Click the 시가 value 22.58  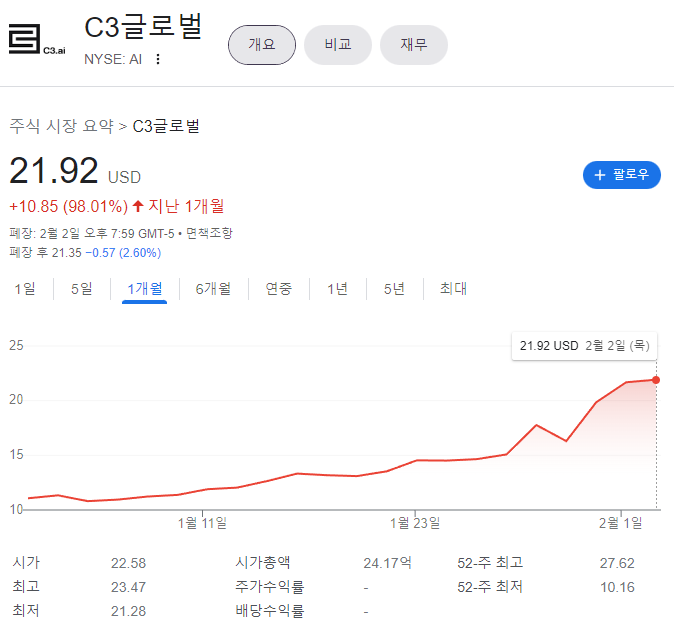(x=129, y=563)
